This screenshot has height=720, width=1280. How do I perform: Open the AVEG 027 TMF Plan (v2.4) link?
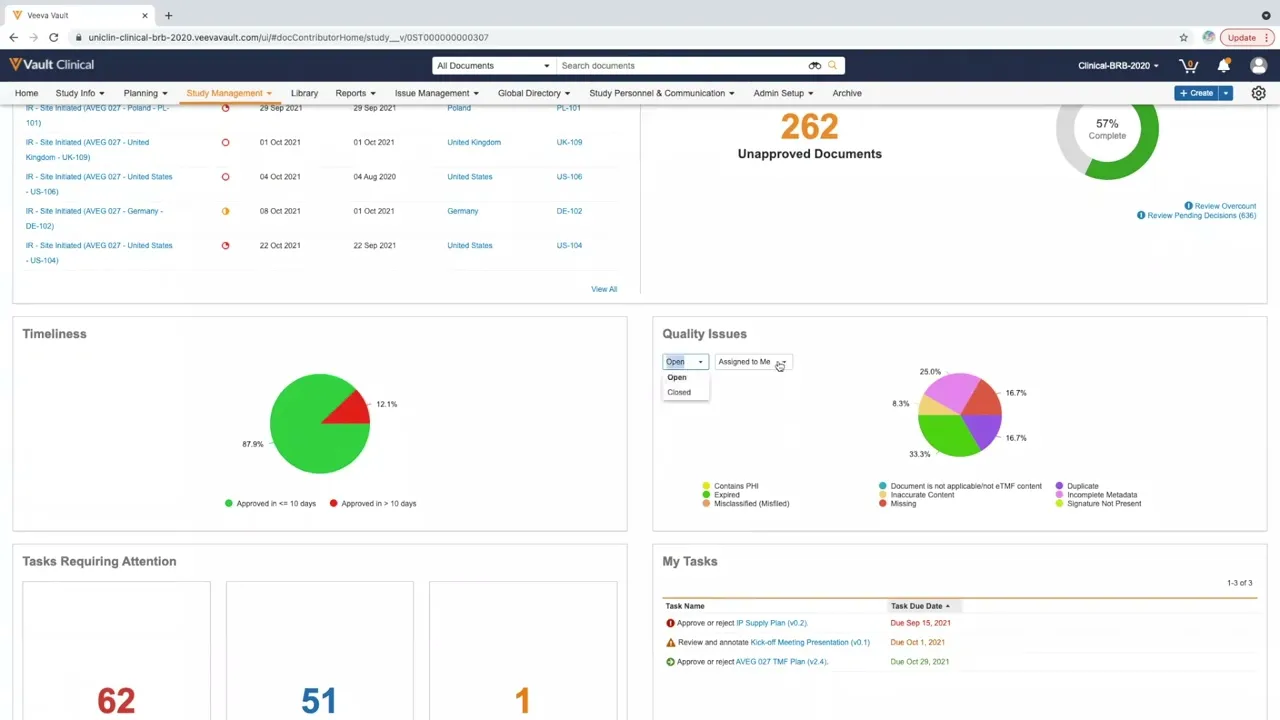[x=781, y=662]
